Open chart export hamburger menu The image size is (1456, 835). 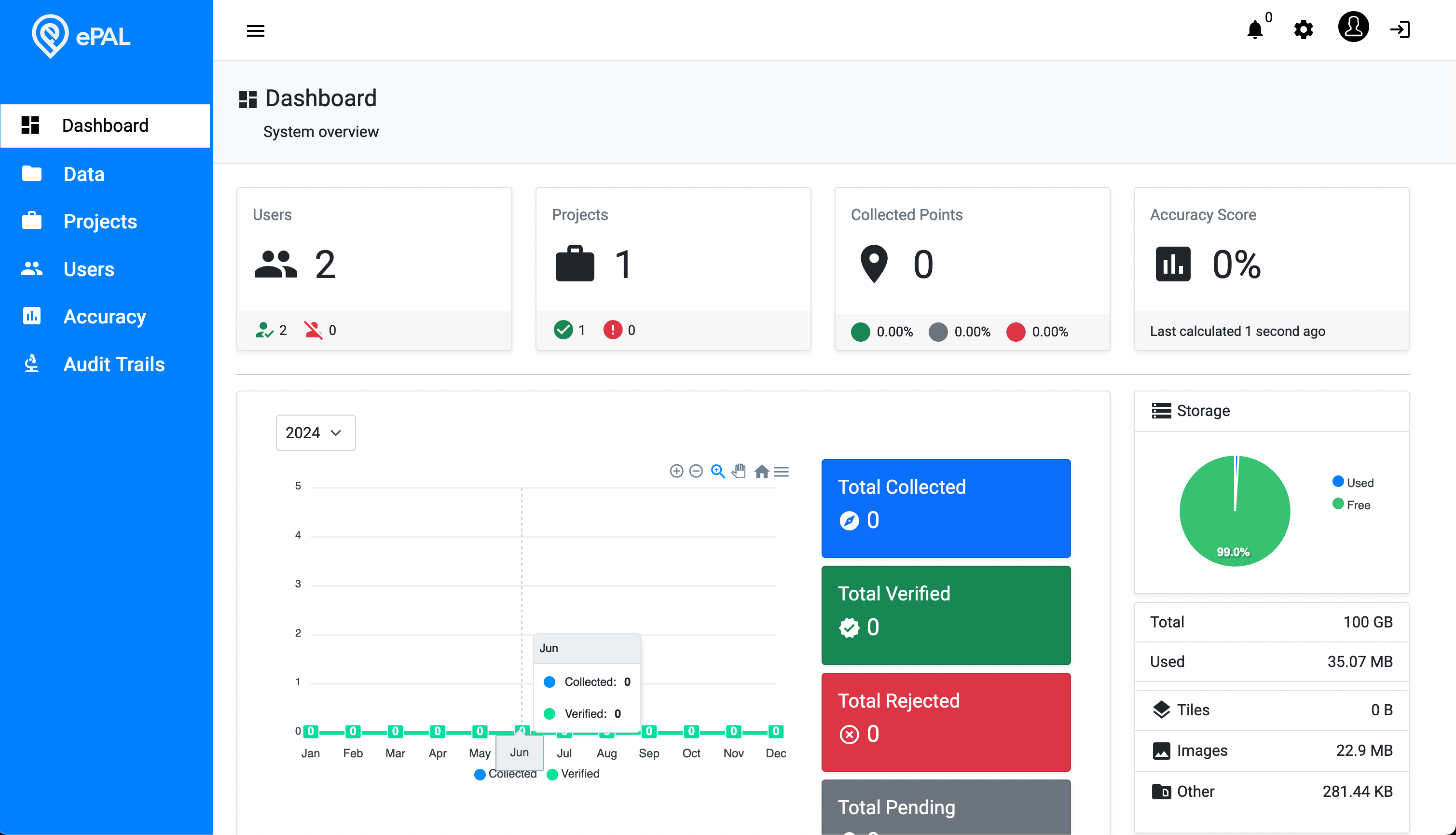782,472
